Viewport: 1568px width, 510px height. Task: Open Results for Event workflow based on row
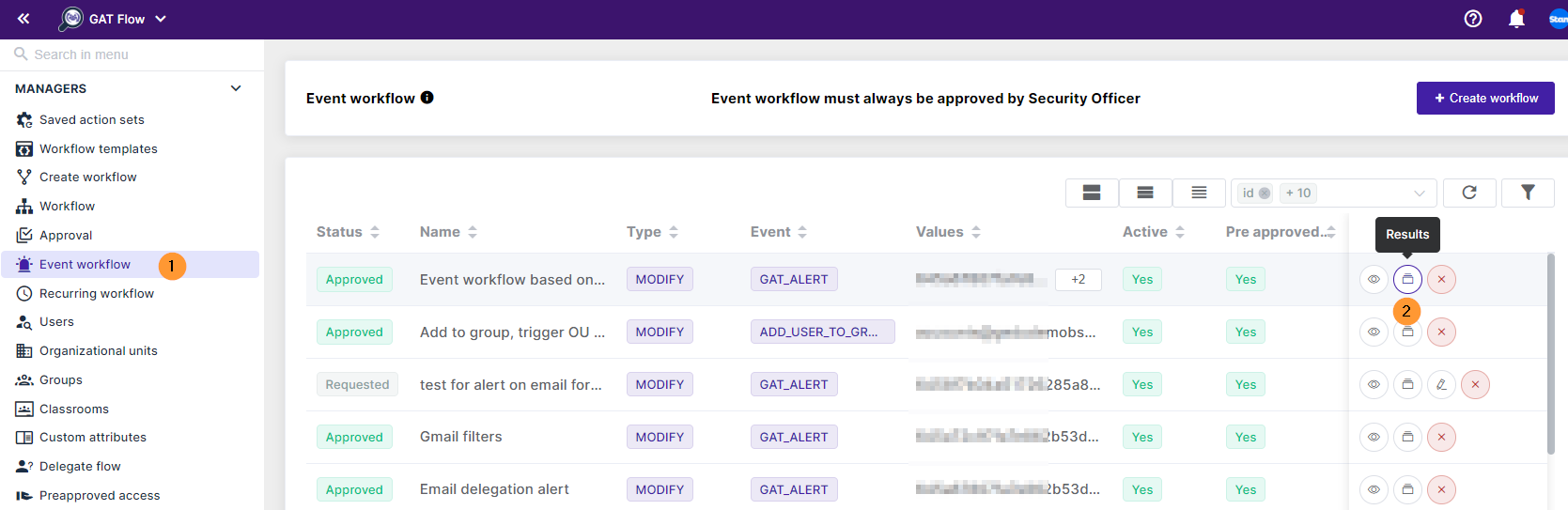point(1407,279)
